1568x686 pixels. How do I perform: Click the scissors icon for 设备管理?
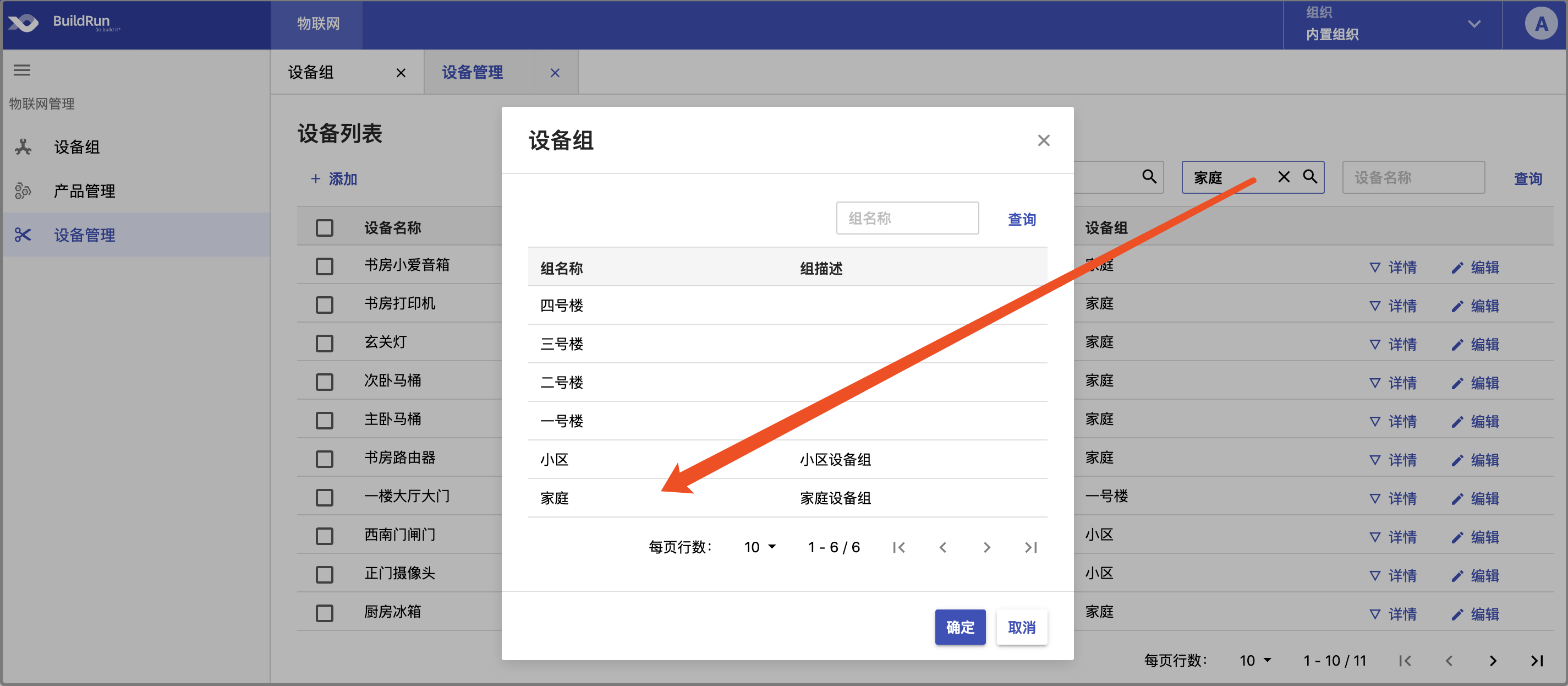(x=23, y=235)
